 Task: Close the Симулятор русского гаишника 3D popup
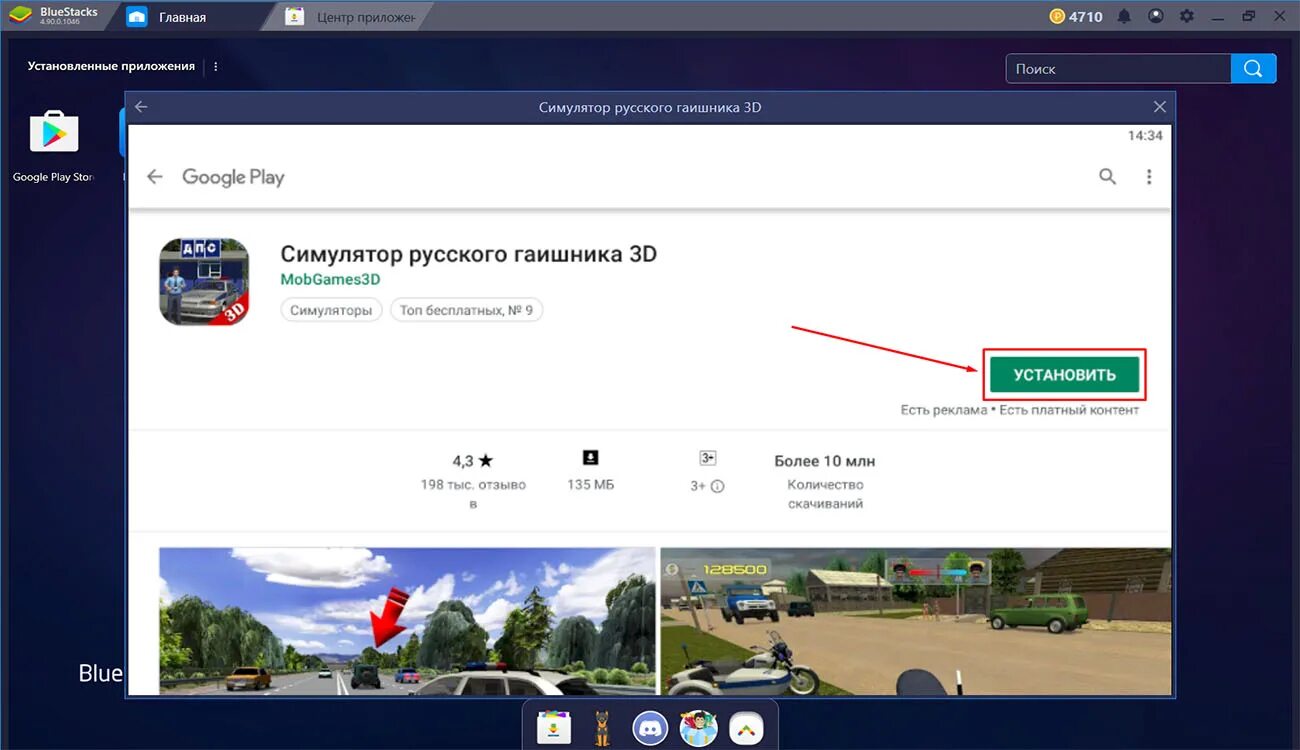pos(1159,107)
